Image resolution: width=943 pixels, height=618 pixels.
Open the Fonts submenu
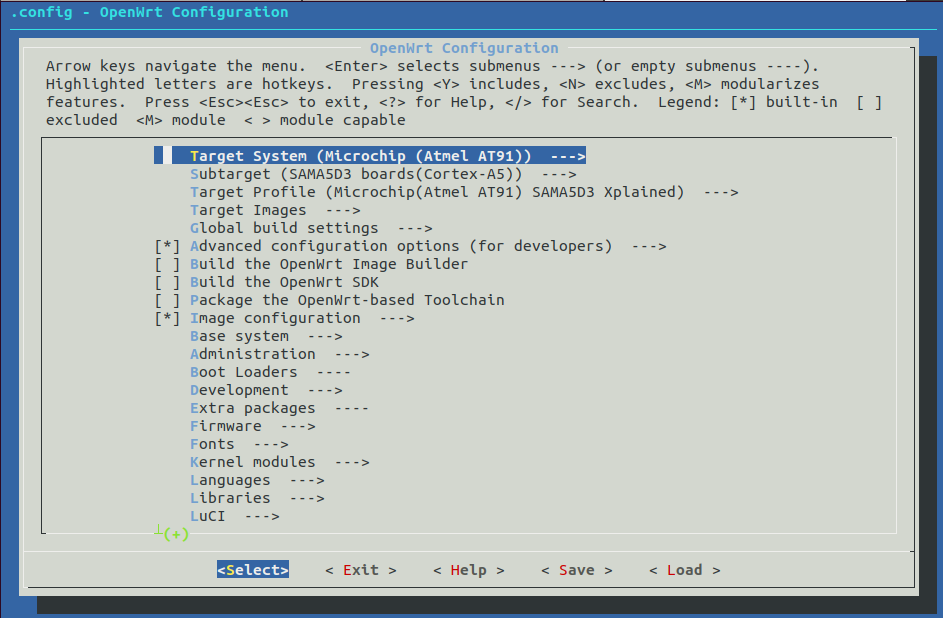[x=239, y=445]
